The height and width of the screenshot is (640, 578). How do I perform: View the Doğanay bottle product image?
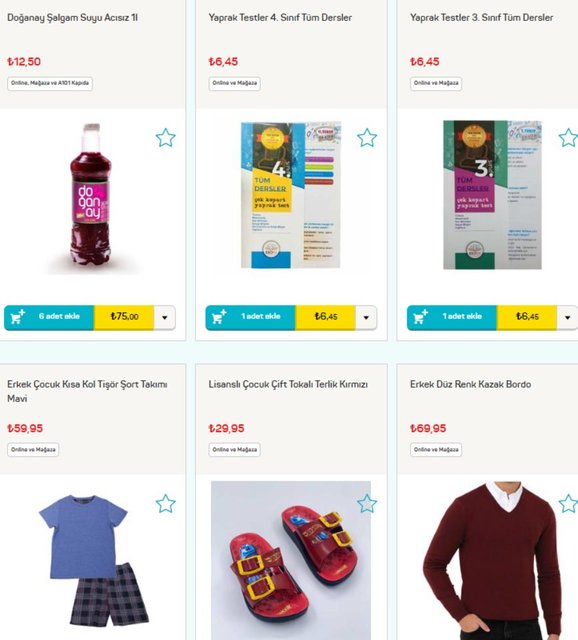91,199
